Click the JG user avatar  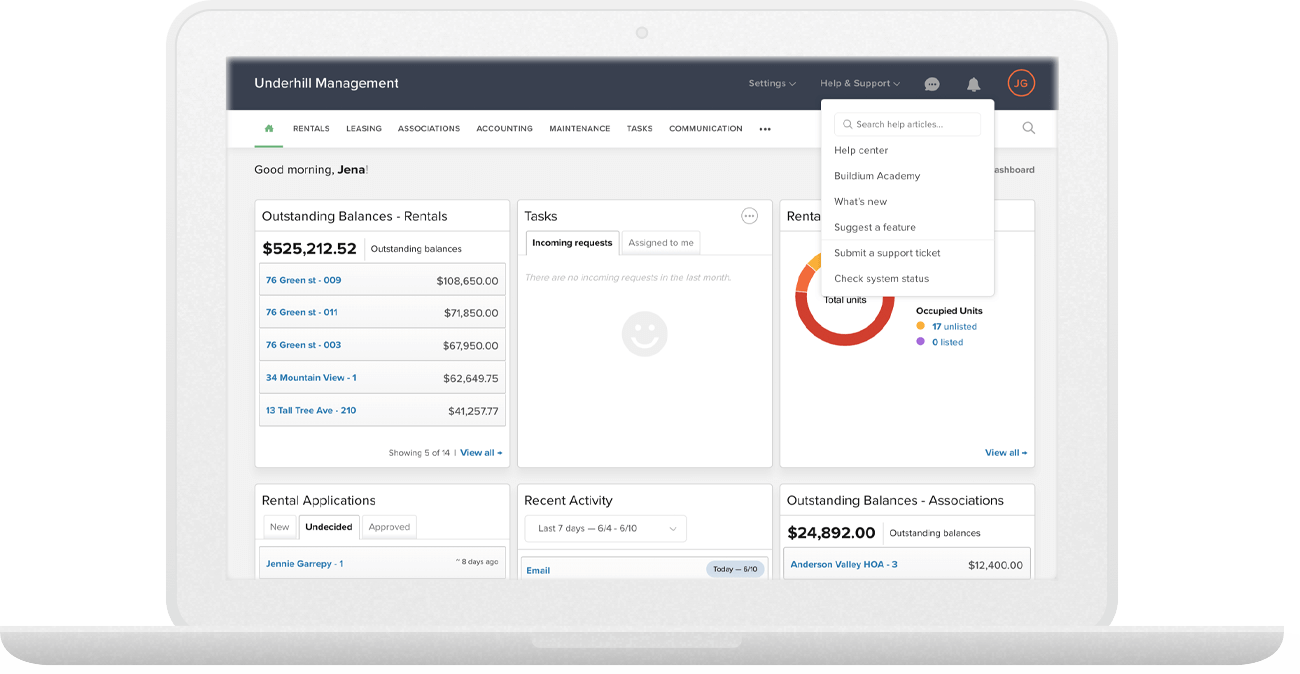point(1020,84)
